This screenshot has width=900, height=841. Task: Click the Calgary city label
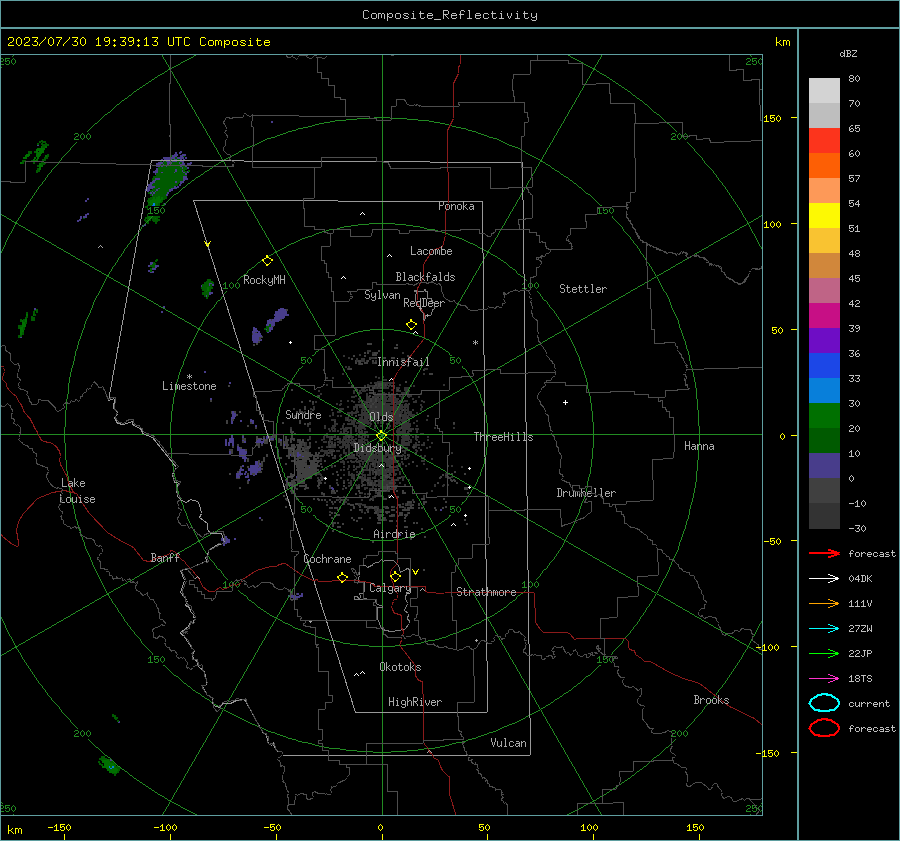[390, 588]
